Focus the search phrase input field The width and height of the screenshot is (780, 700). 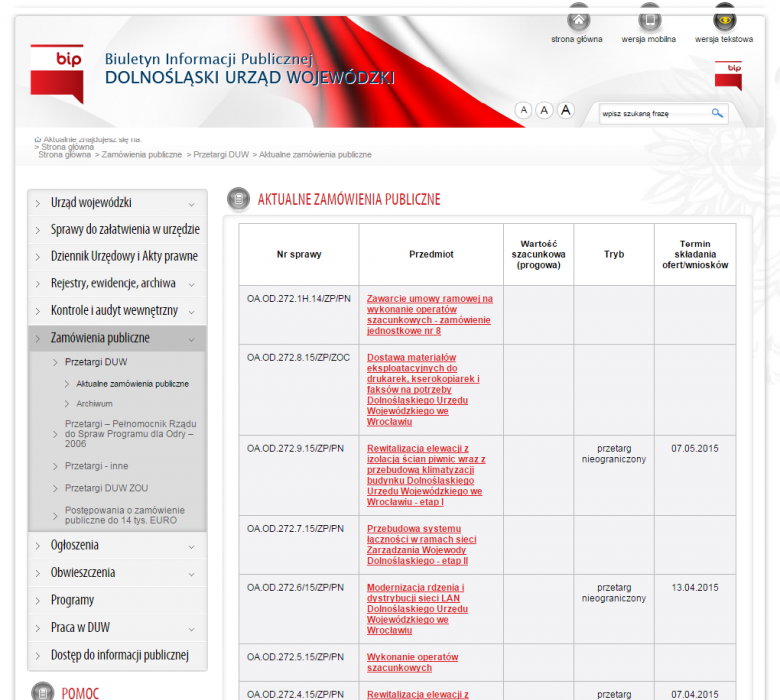coord(653,114)
